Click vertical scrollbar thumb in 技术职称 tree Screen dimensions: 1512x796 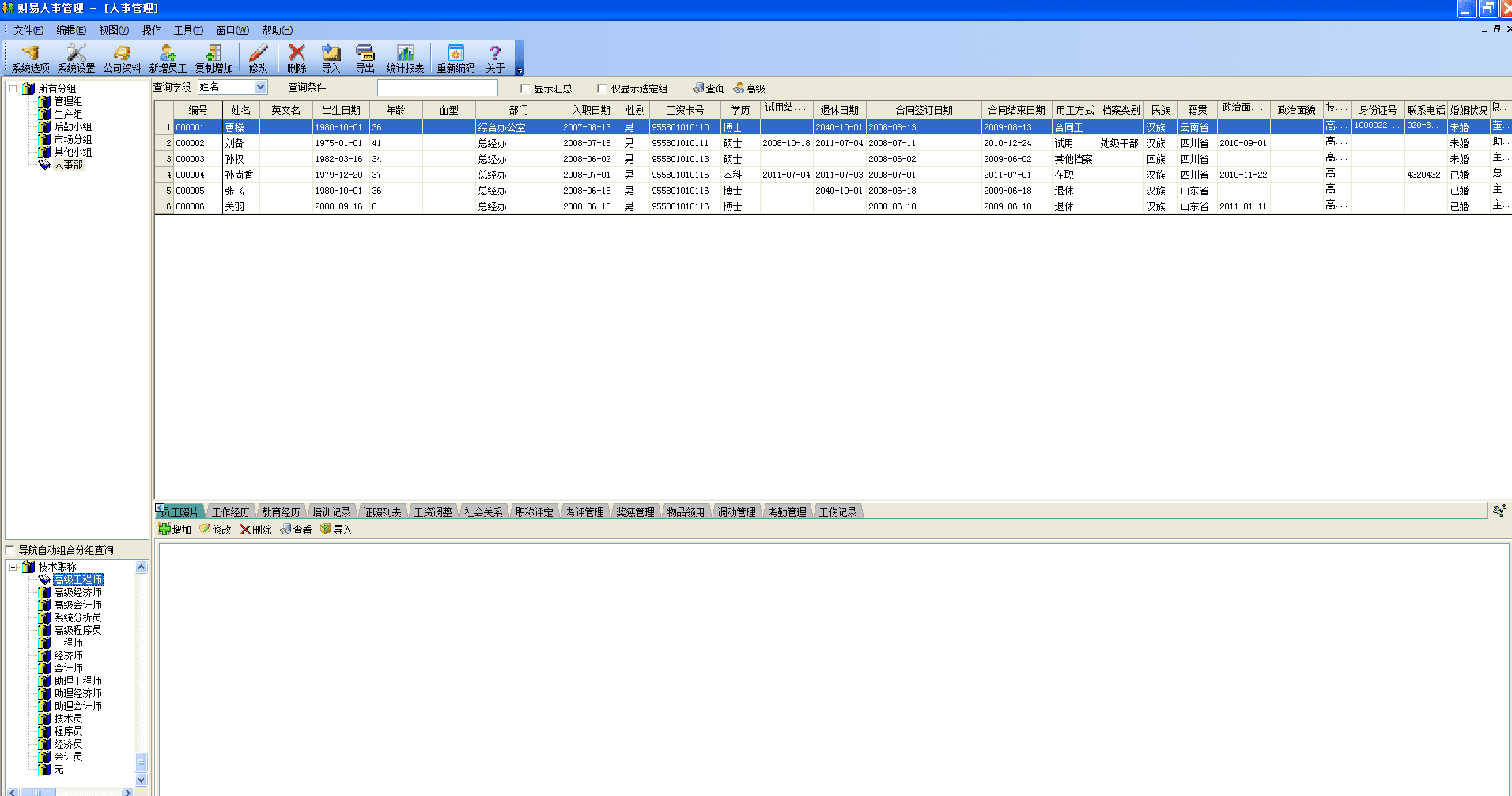142,762
